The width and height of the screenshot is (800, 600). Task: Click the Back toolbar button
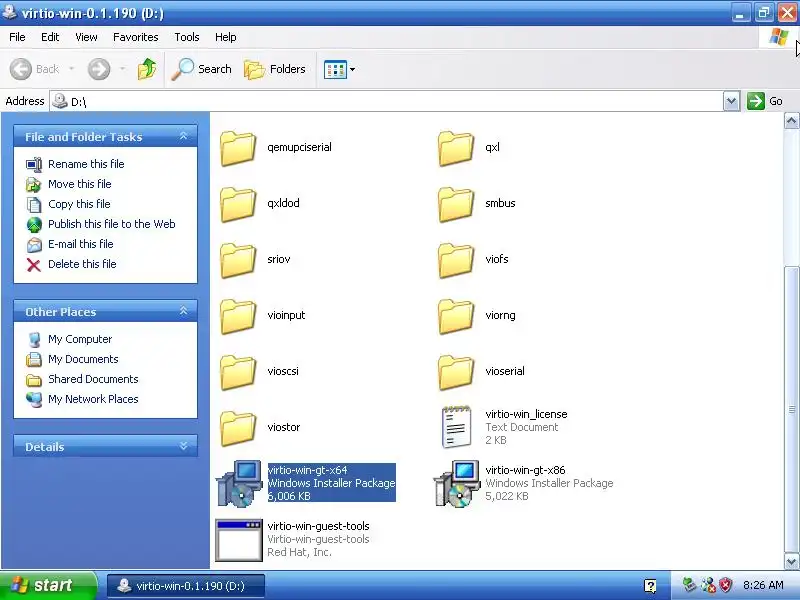(x=35, y=69)
